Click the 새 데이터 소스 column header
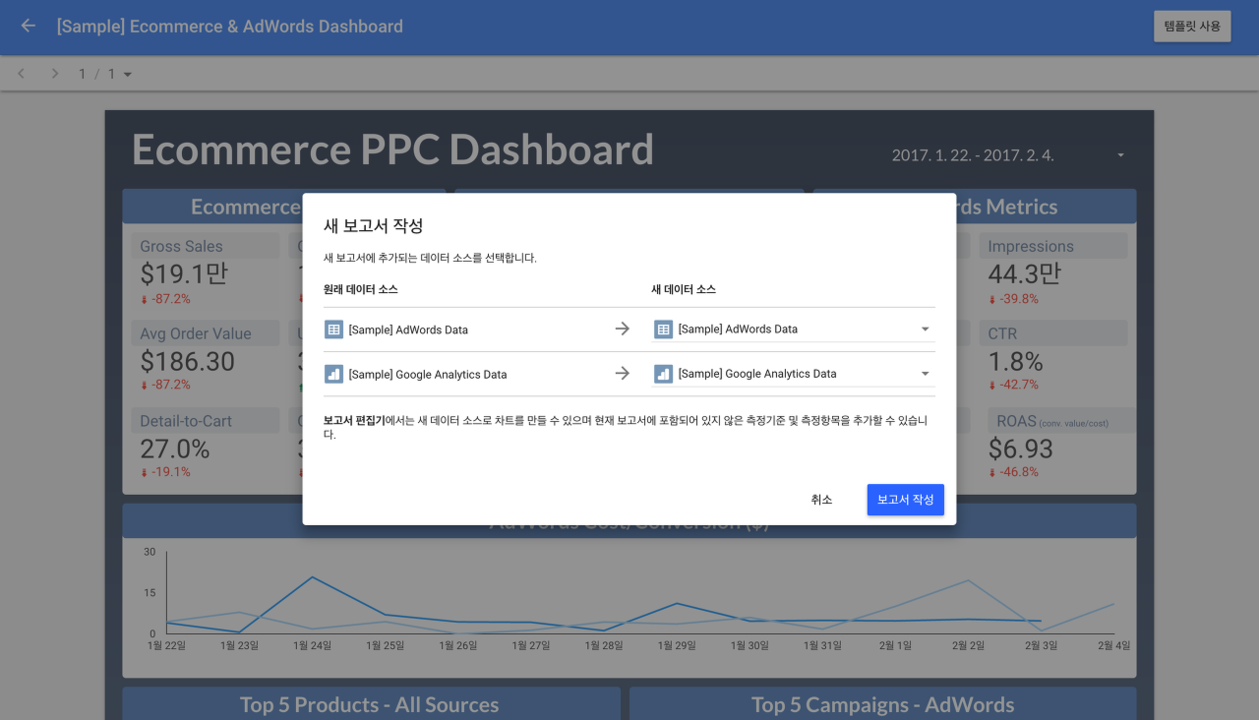 [x=683, y=289]
